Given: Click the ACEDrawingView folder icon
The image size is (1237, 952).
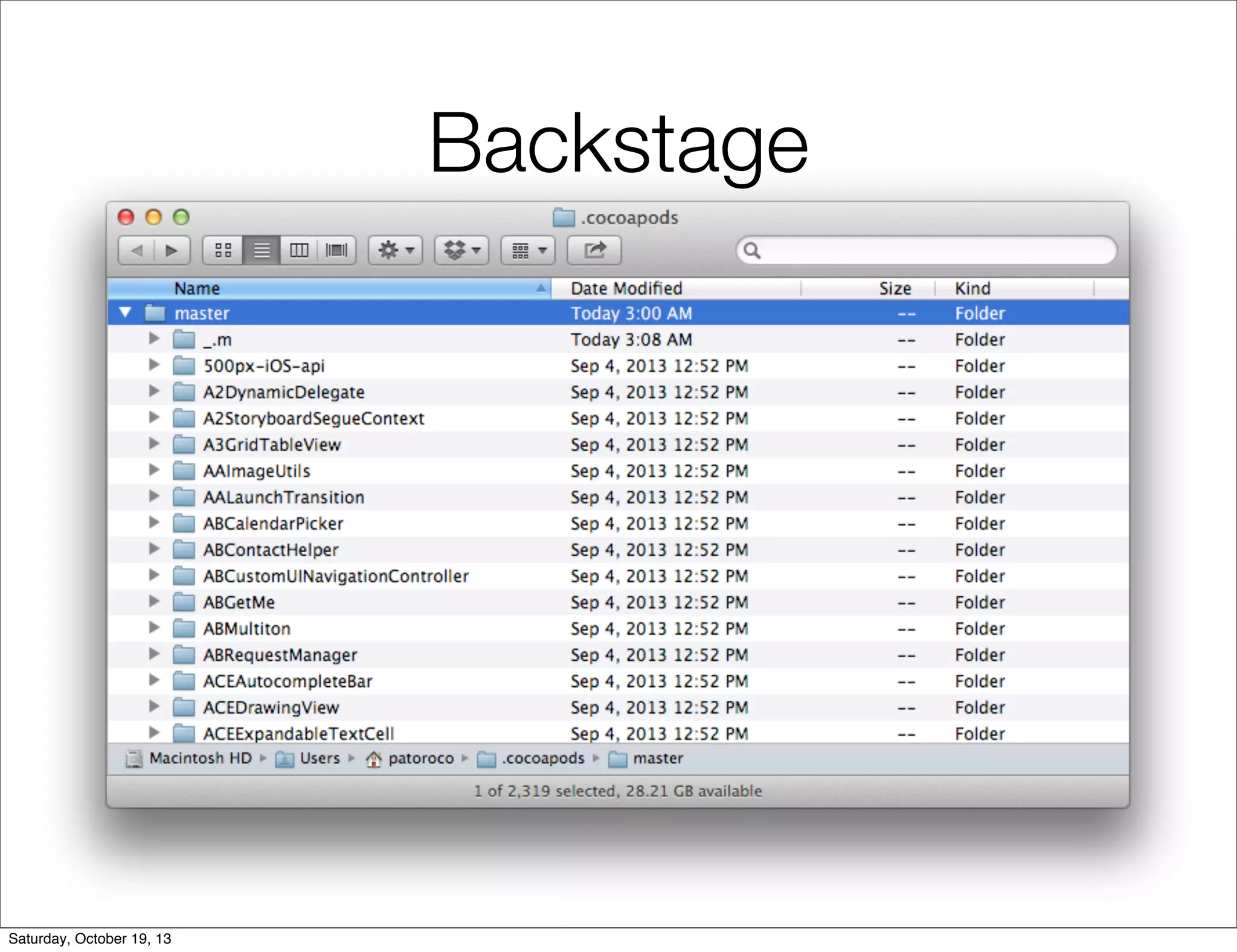Looking at the screenshot, I should coord(184,707).
